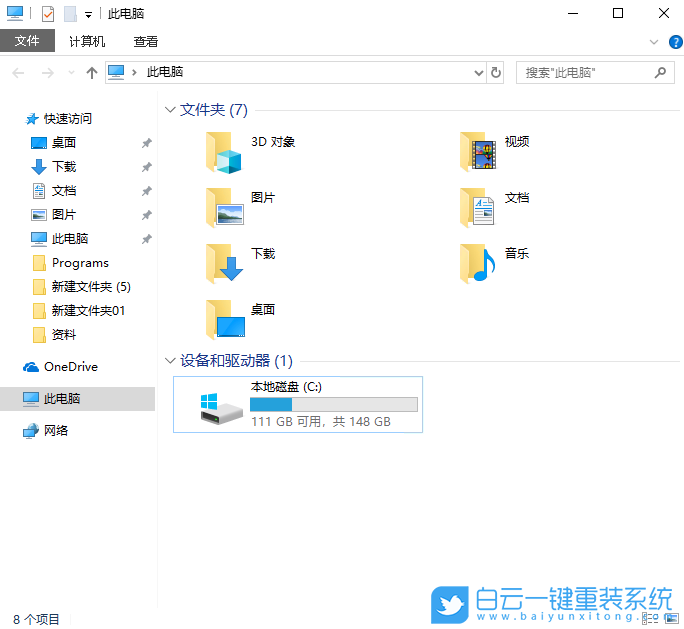684x629 pixels.
Task: Go up one level with the up arrow
Action: [x=92, y=72]
